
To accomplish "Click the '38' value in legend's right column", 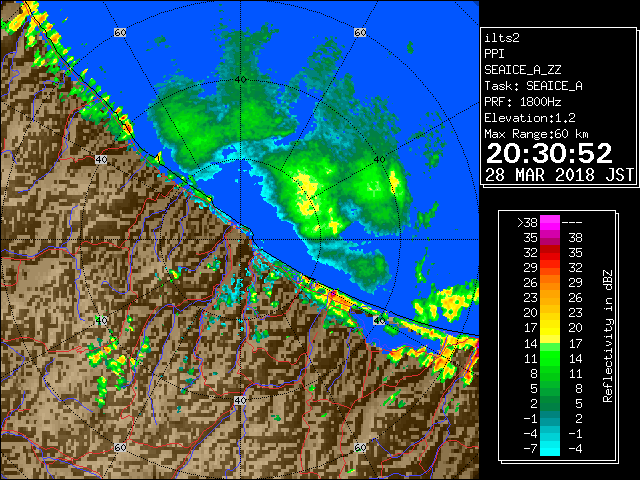I will (x=575, y=238).
